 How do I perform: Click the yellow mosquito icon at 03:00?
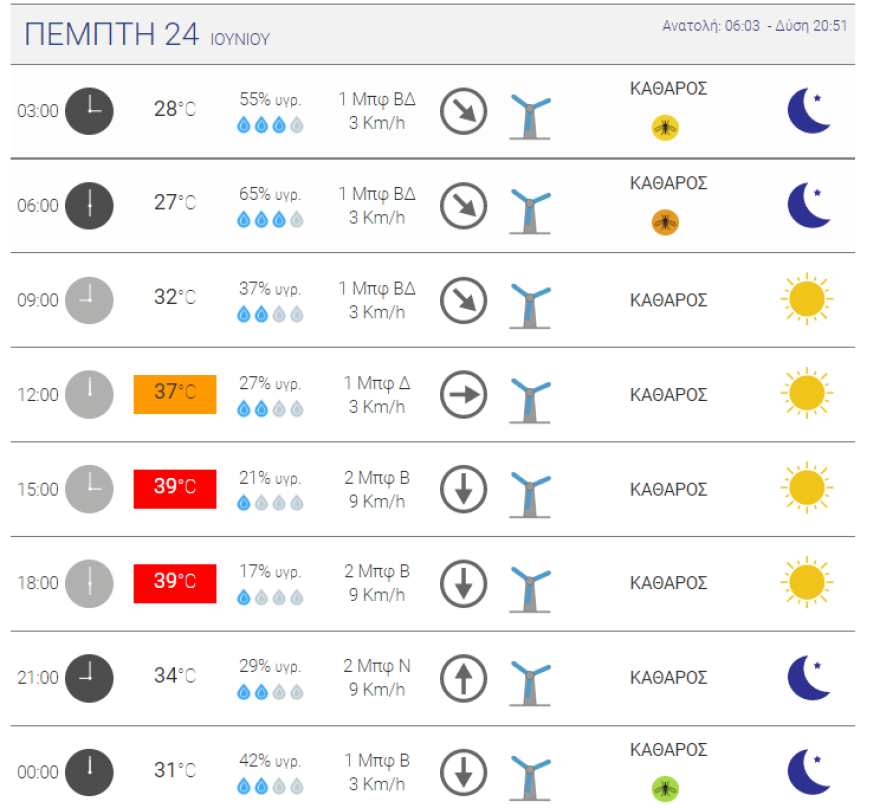coord(665,127)
